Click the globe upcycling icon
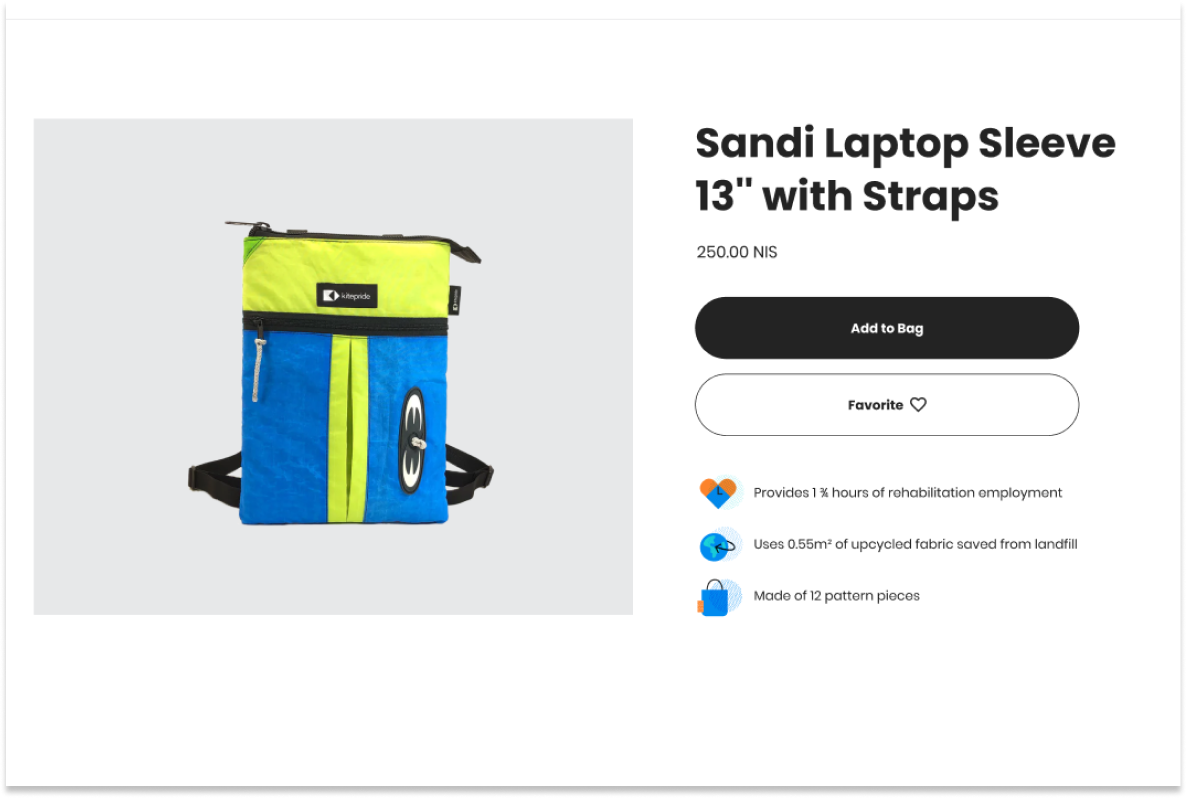The image size is (1187, 799). point(718,545)
